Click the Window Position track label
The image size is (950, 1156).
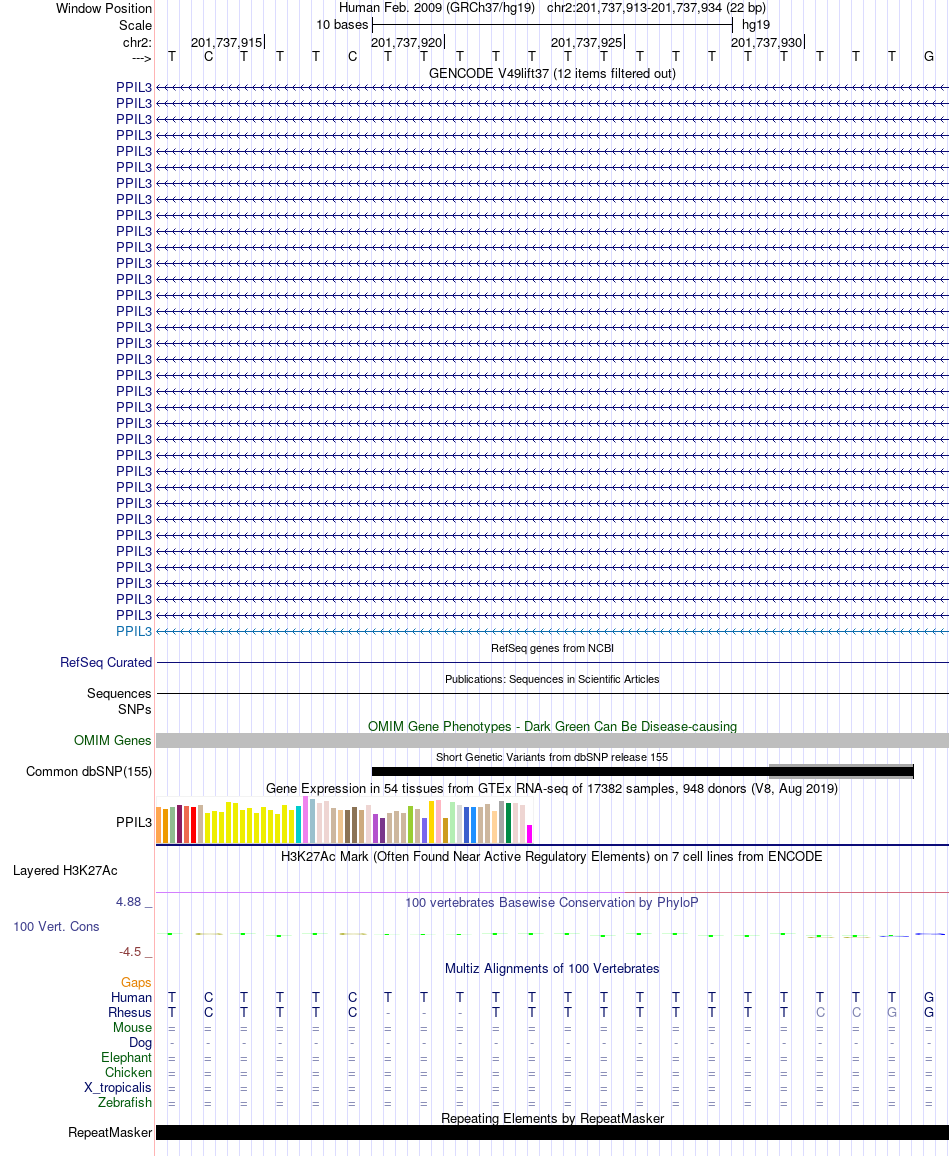(x=104, y=8)
